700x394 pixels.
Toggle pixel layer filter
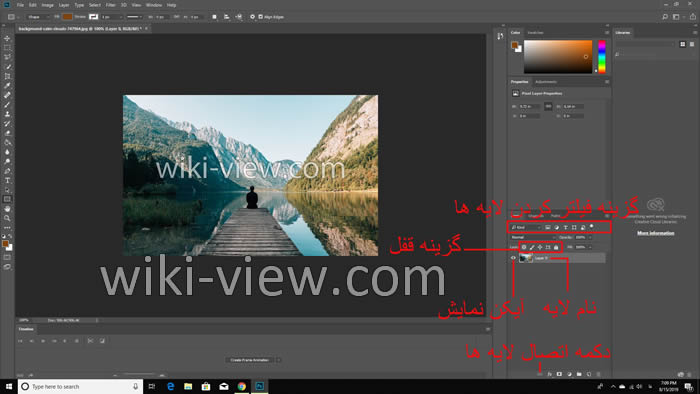[x=548, y=228]
